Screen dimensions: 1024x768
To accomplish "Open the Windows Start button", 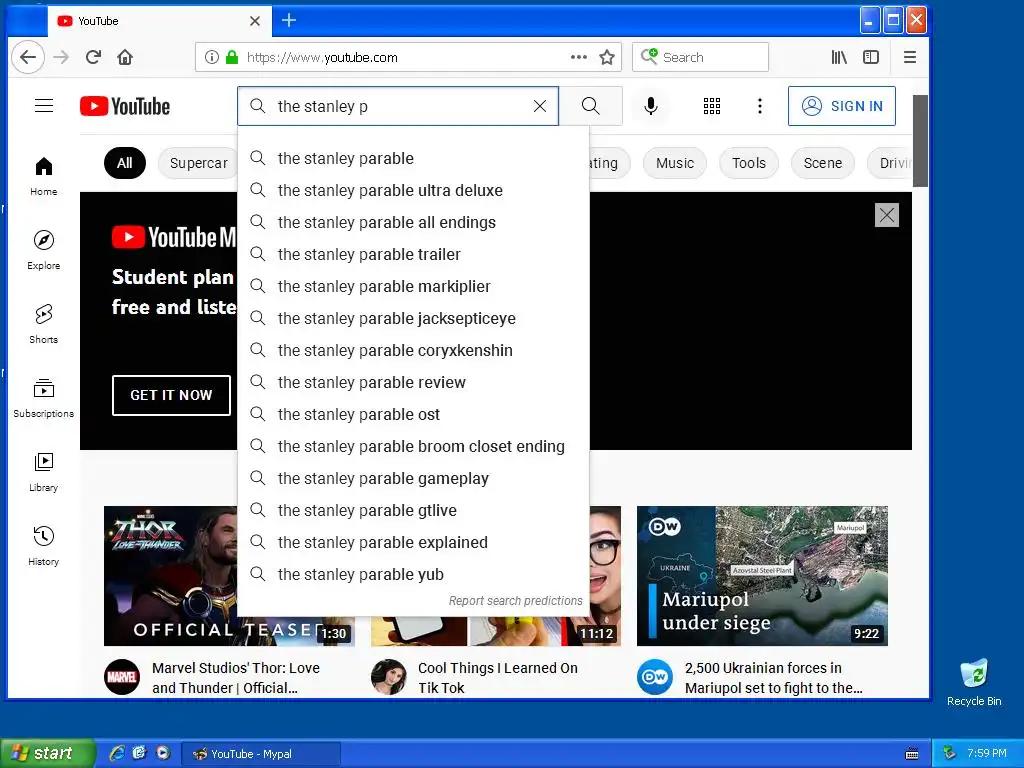I will pyautogui.click(x=47, y=753).
